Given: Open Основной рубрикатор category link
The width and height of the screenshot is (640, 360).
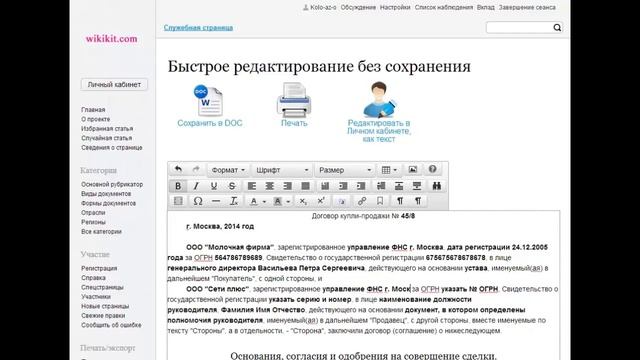Looking at the screenshot, I should pos(112,184).
